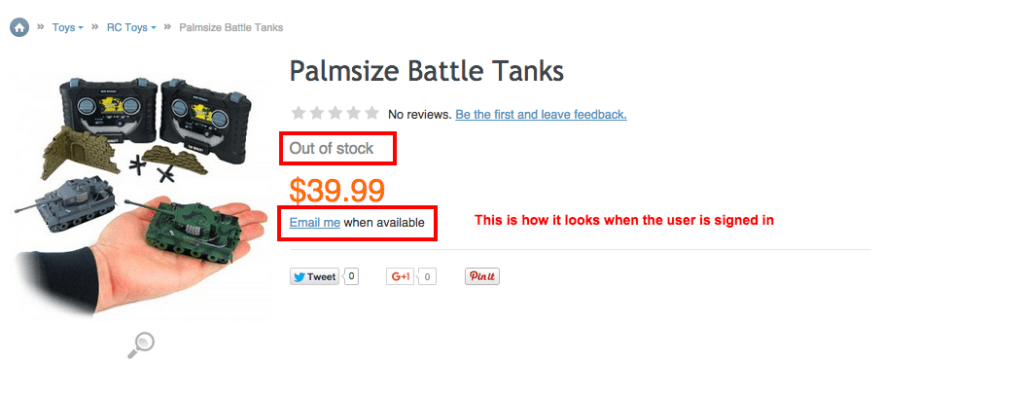Click 'Be the first and leave feedback' link
The image size is (1024, 397).
tap(541, 115)
